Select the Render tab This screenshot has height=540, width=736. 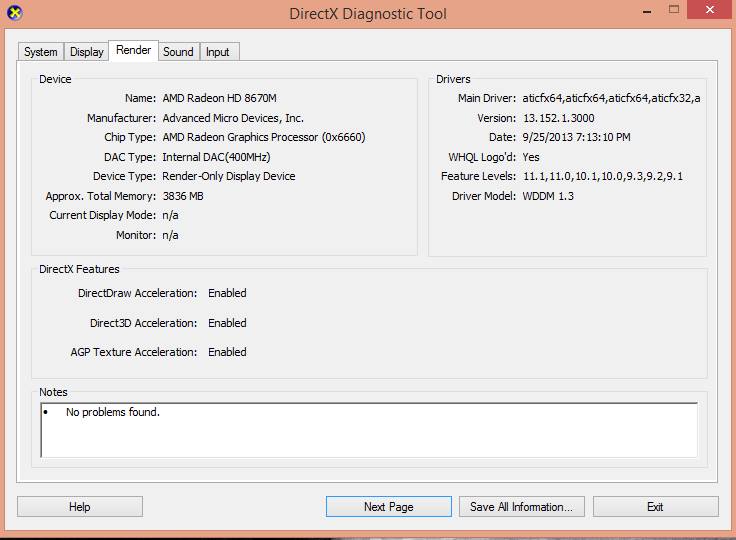click(x=133, y=50)
